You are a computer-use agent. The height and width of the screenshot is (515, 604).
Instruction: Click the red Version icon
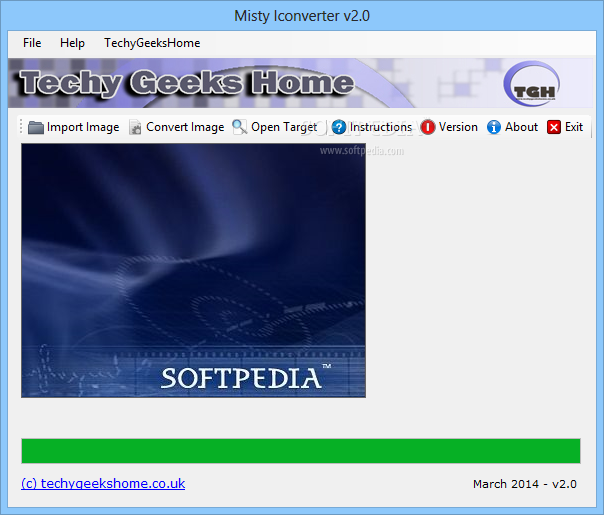[428, 127]
